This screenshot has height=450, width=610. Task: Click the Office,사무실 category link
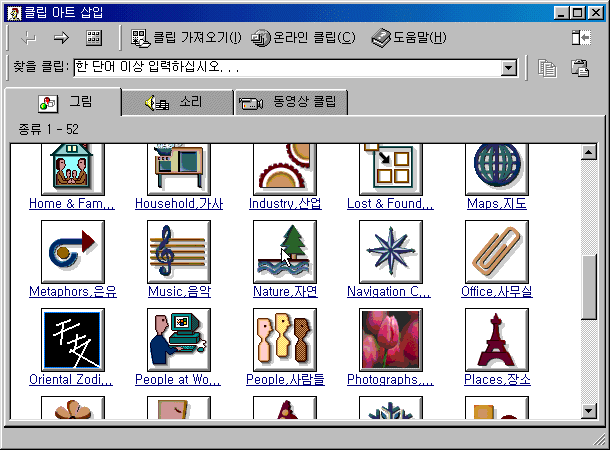pos(497,291)
